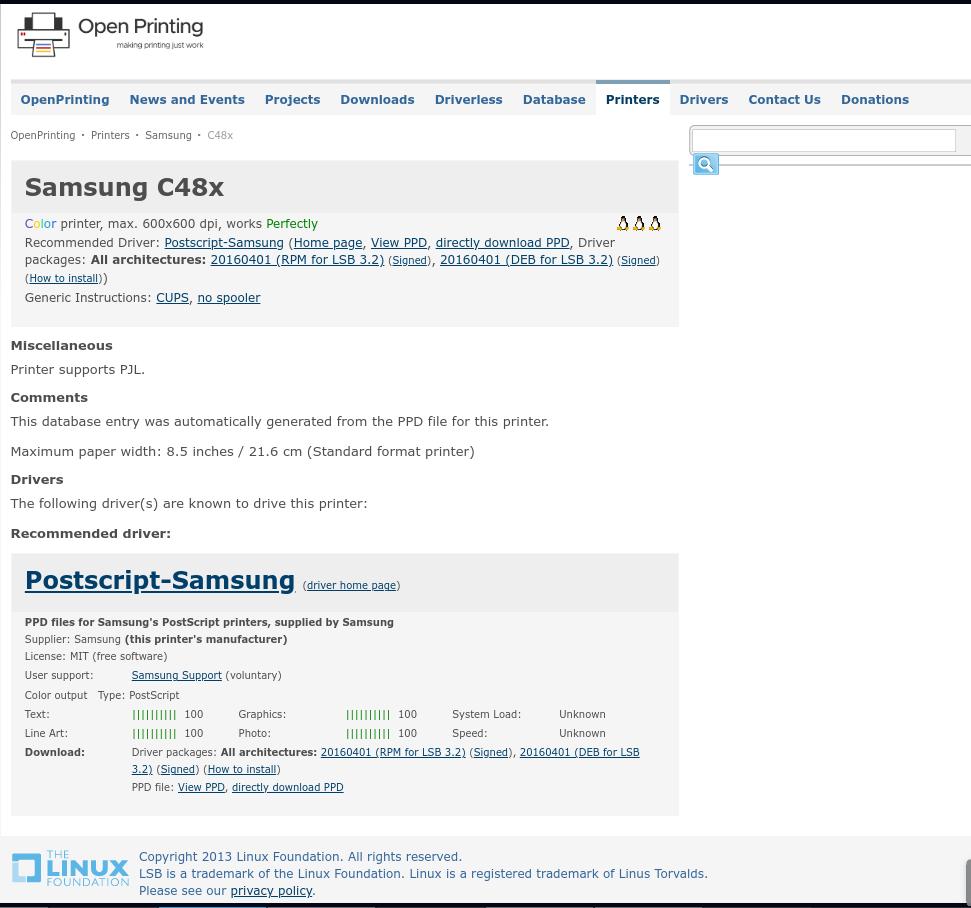971x908 pixels.
Task: Open the Donations tab
Action: [x=874, y=100]
